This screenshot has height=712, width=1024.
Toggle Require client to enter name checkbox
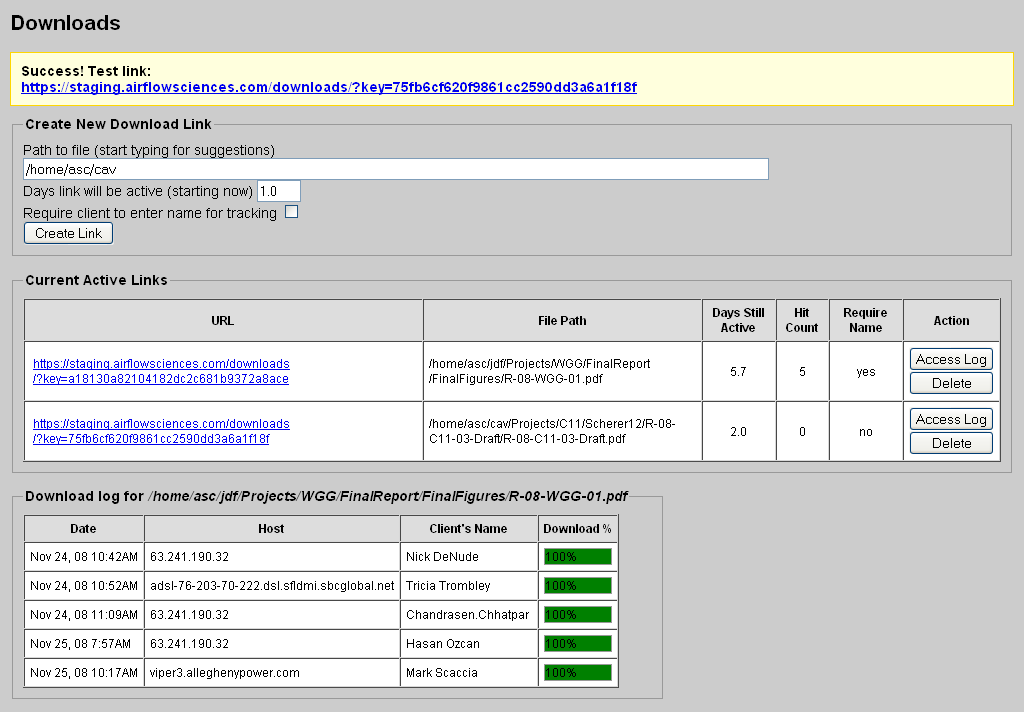[292, 212]
